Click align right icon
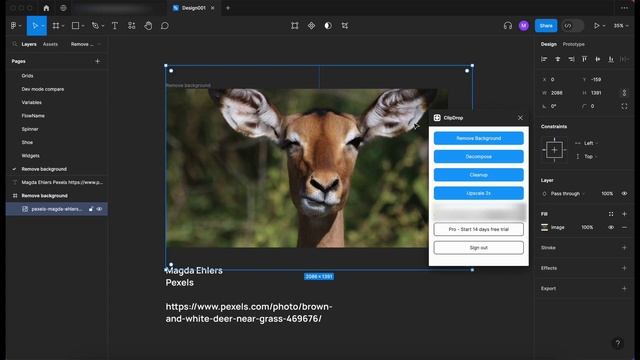This screenshot has width=640, height=360. [x=571, y=59]
